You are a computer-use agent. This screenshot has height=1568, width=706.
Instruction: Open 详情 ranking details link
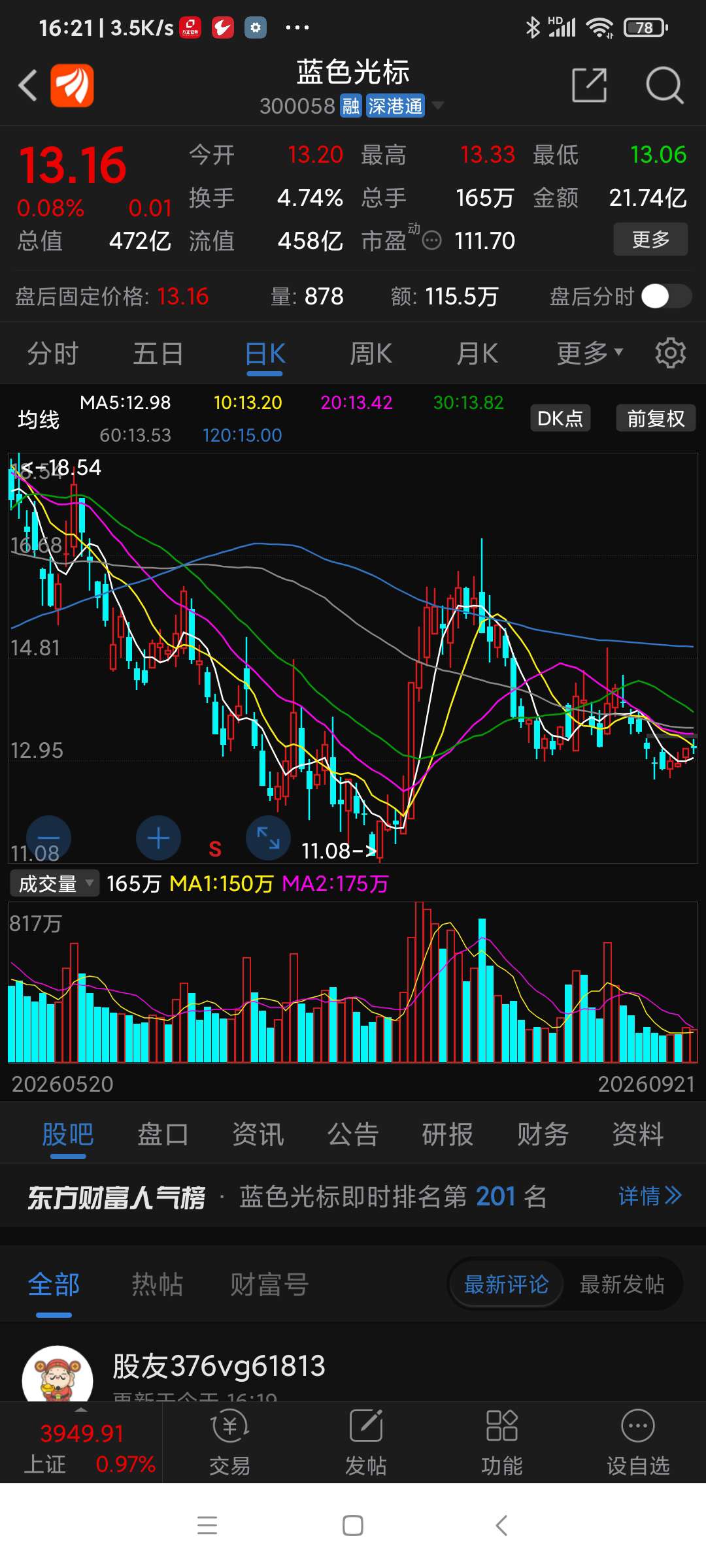pyautogui.click(x=650, y=1196)
